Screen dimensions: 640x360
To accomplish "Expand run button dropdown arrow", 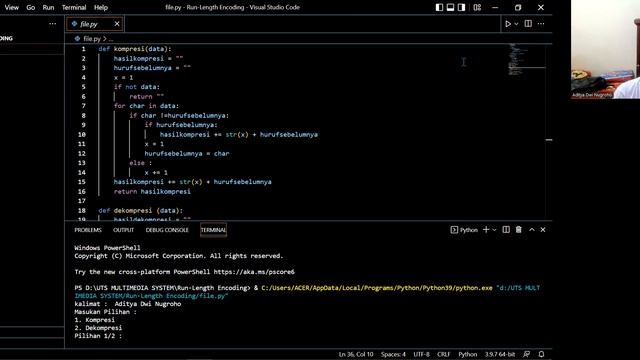I will 516,24.
